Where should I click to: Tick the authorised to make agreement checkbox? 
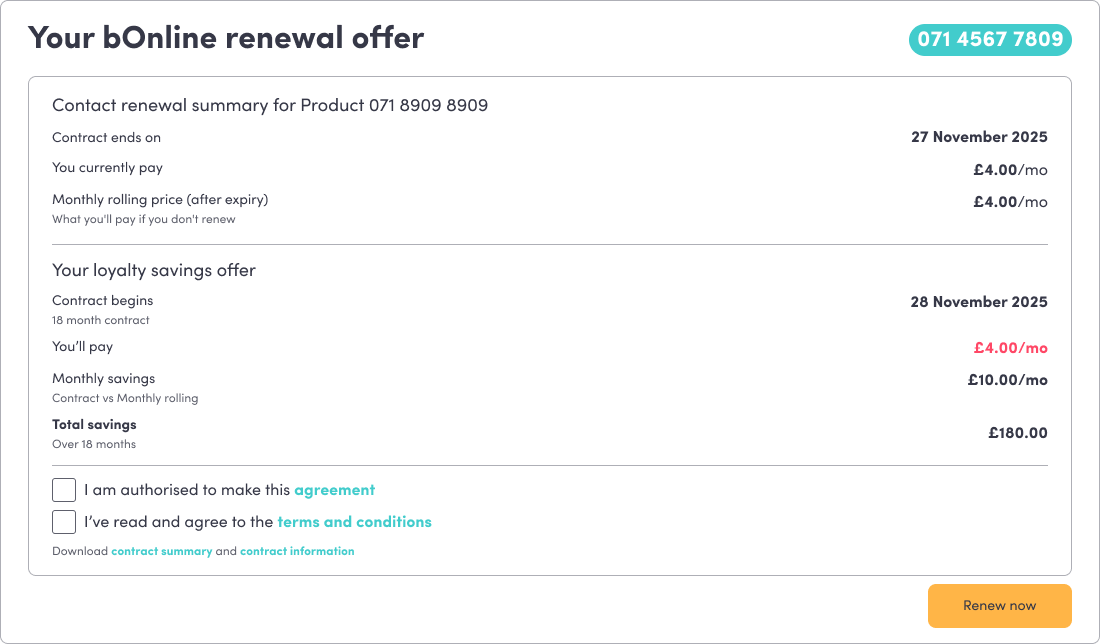pos(64,490)
